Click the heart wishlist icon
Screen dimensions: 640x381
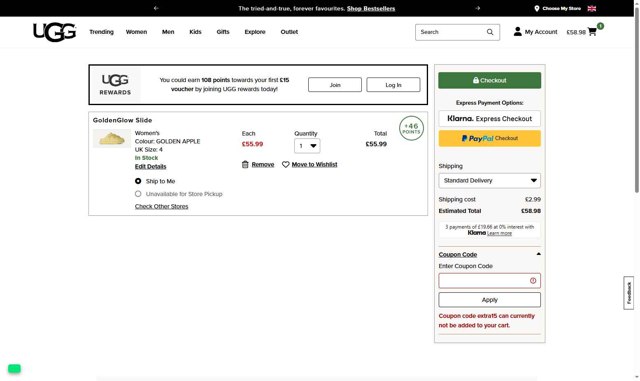(285, 164)
